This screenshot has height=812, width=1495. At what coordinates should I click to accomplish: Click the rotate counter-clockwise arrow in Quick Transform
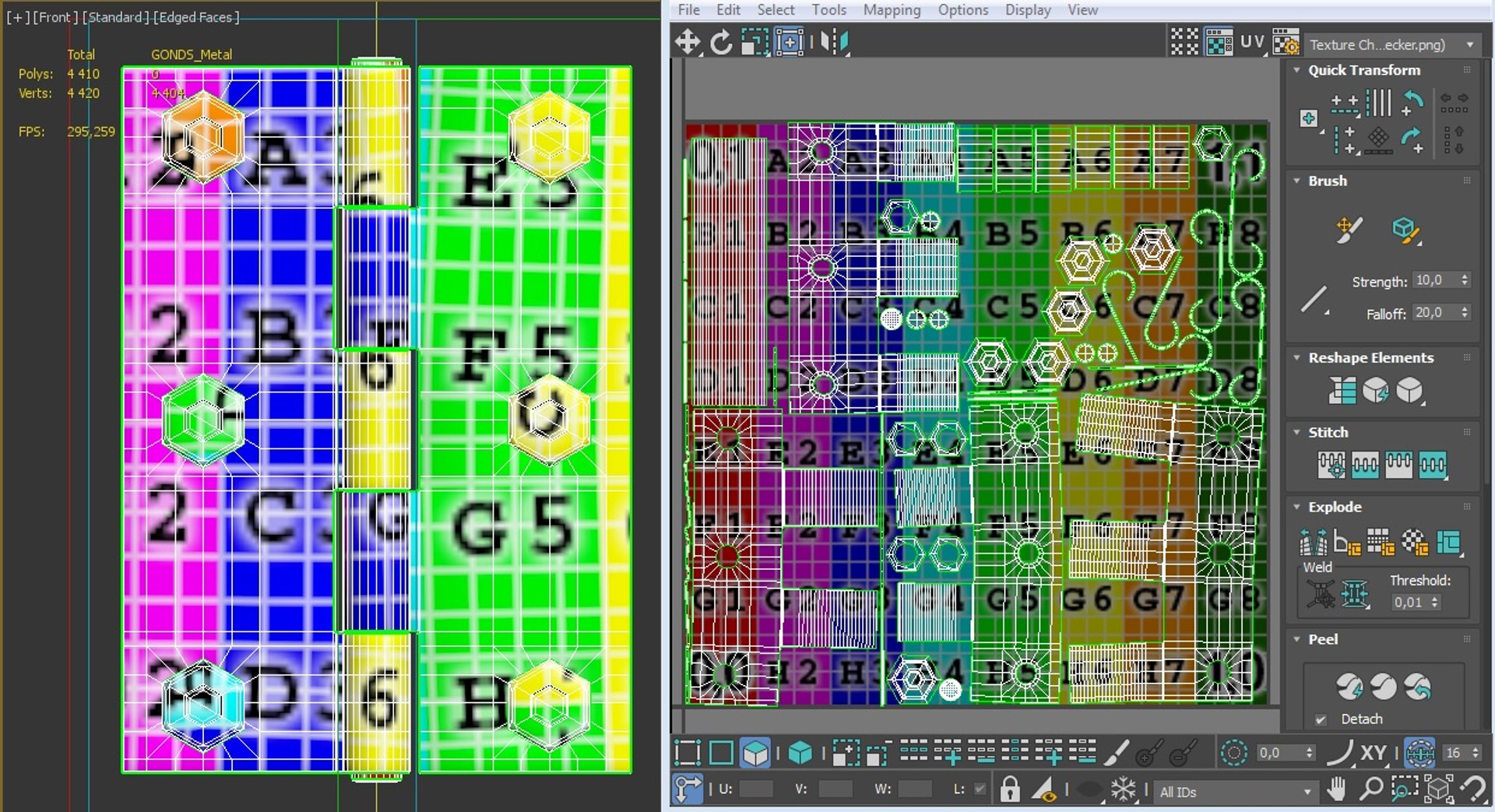click(x=1412, y=103)
